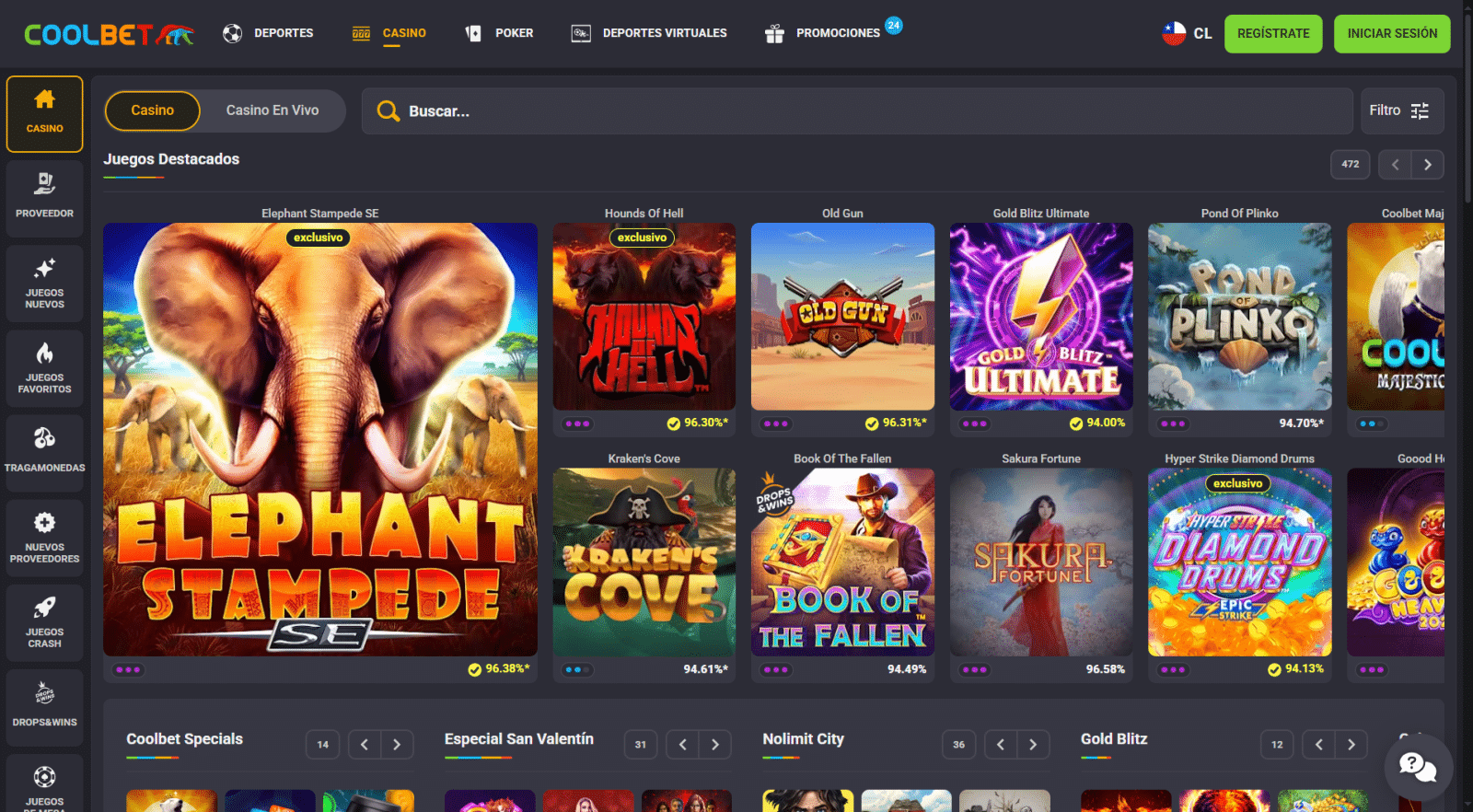Click verified RTP 94.00% check icon
Screen dimensions: 1473x812
click(x=1076, y=423)
